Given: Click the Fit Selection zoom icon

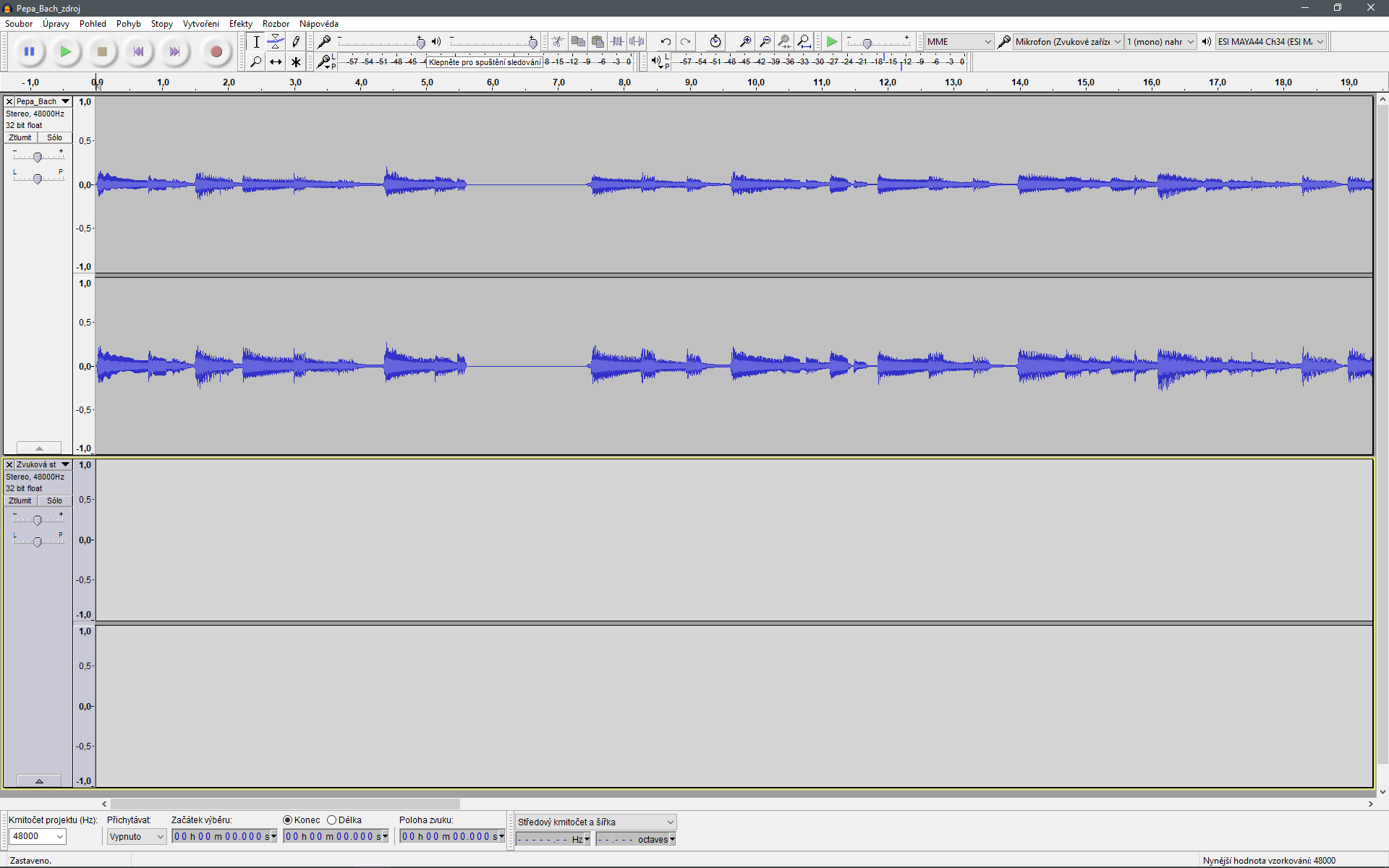Looking at the screenshot, I should (784, 42).
